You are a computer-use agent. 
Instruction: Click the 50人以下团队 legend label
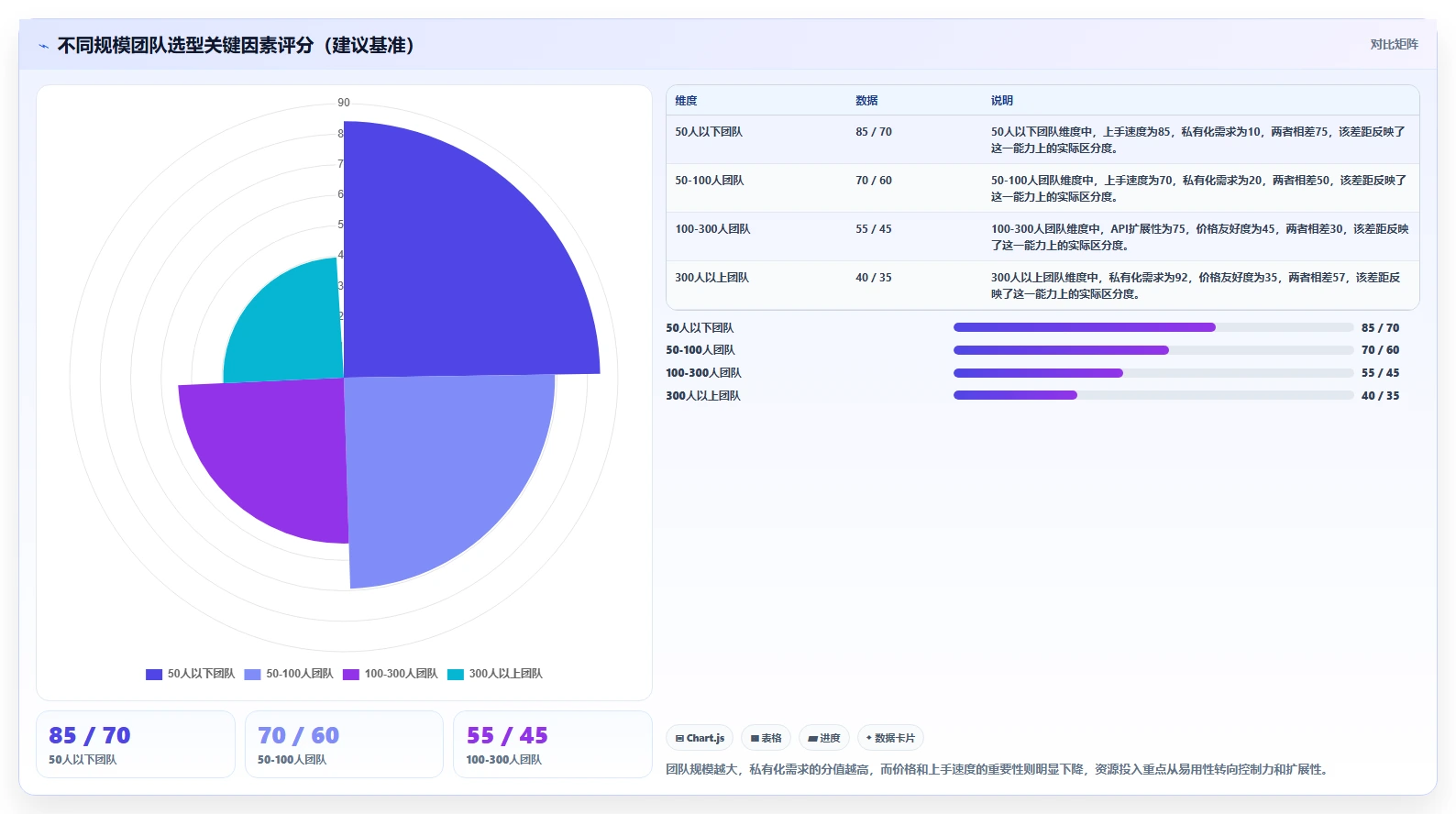(201, 674)
